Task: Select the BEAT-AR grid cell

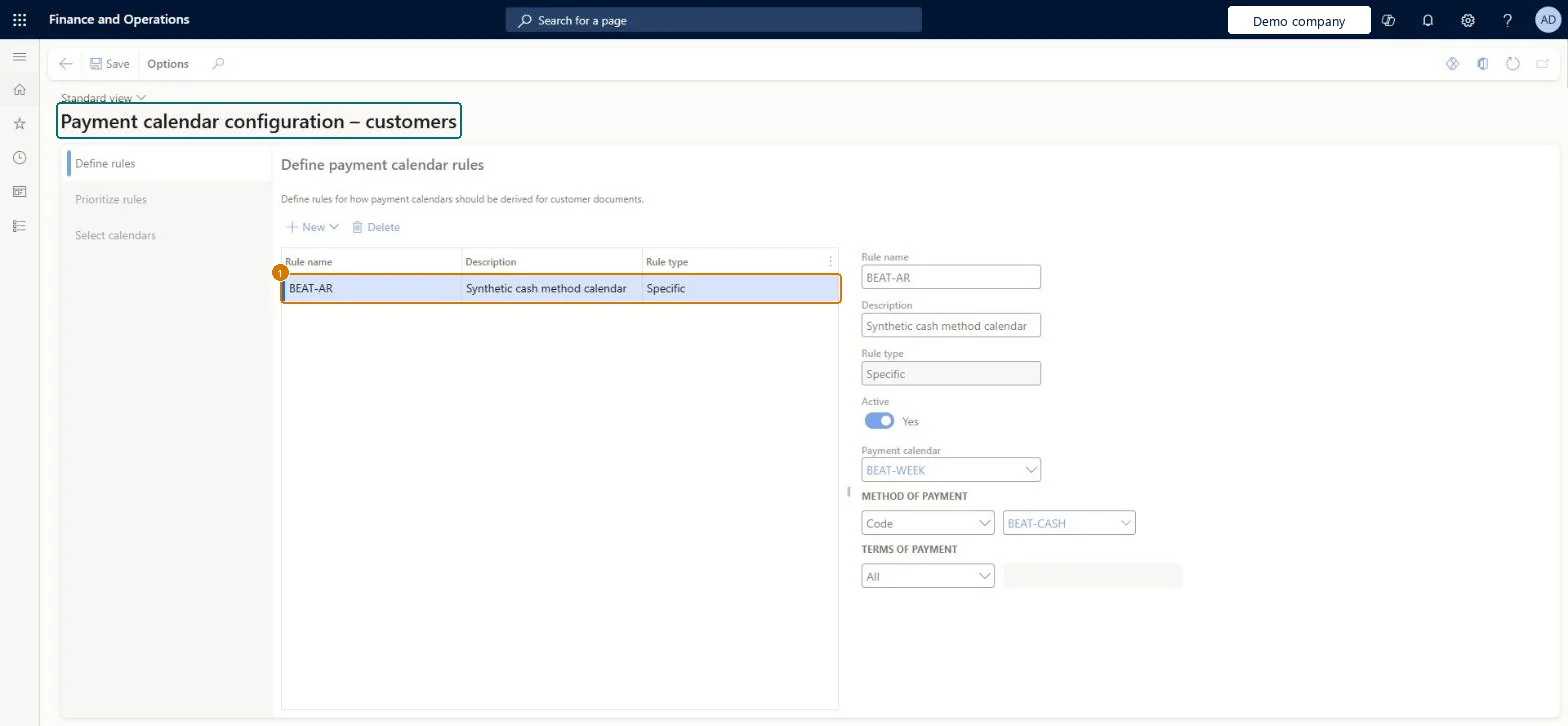Action: (x=372, y=288)
